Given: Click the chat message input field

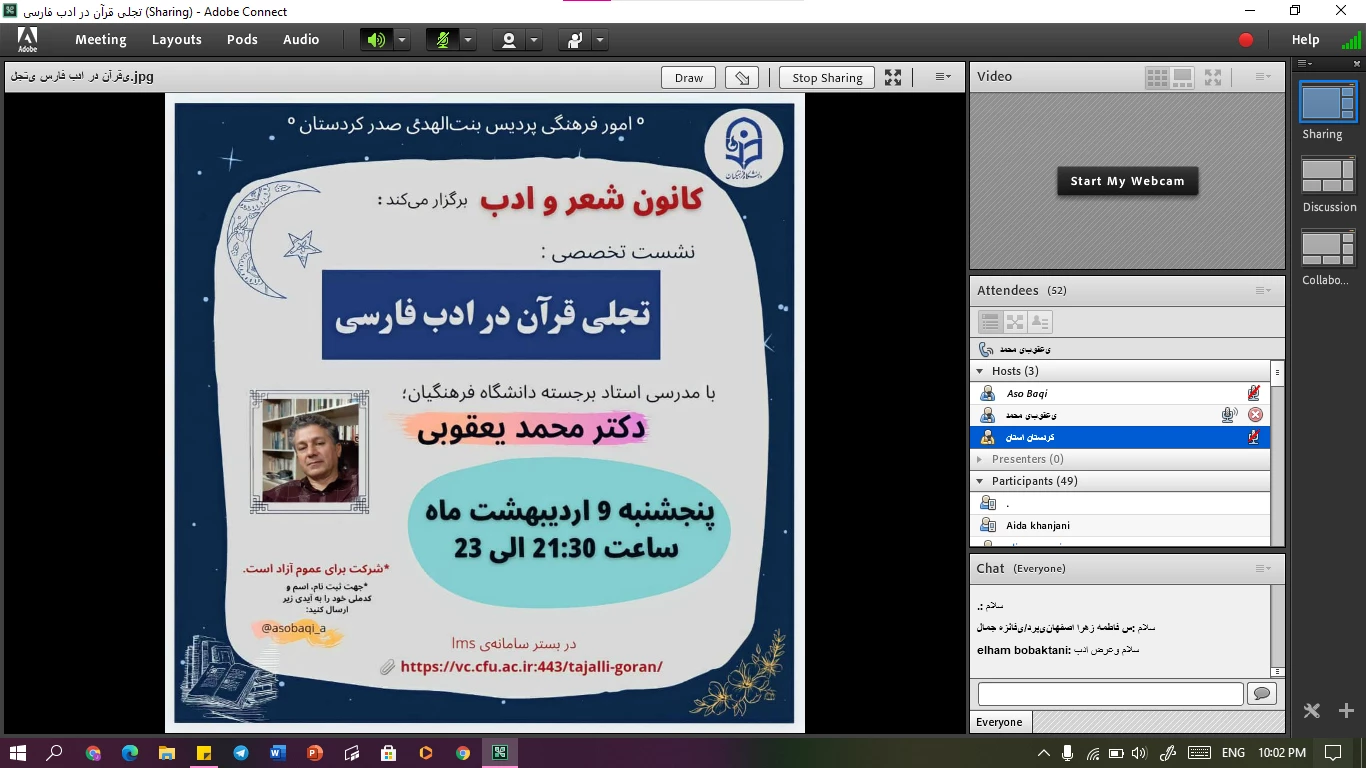Looking at the screenshot, I should [x=1110, y=694].
